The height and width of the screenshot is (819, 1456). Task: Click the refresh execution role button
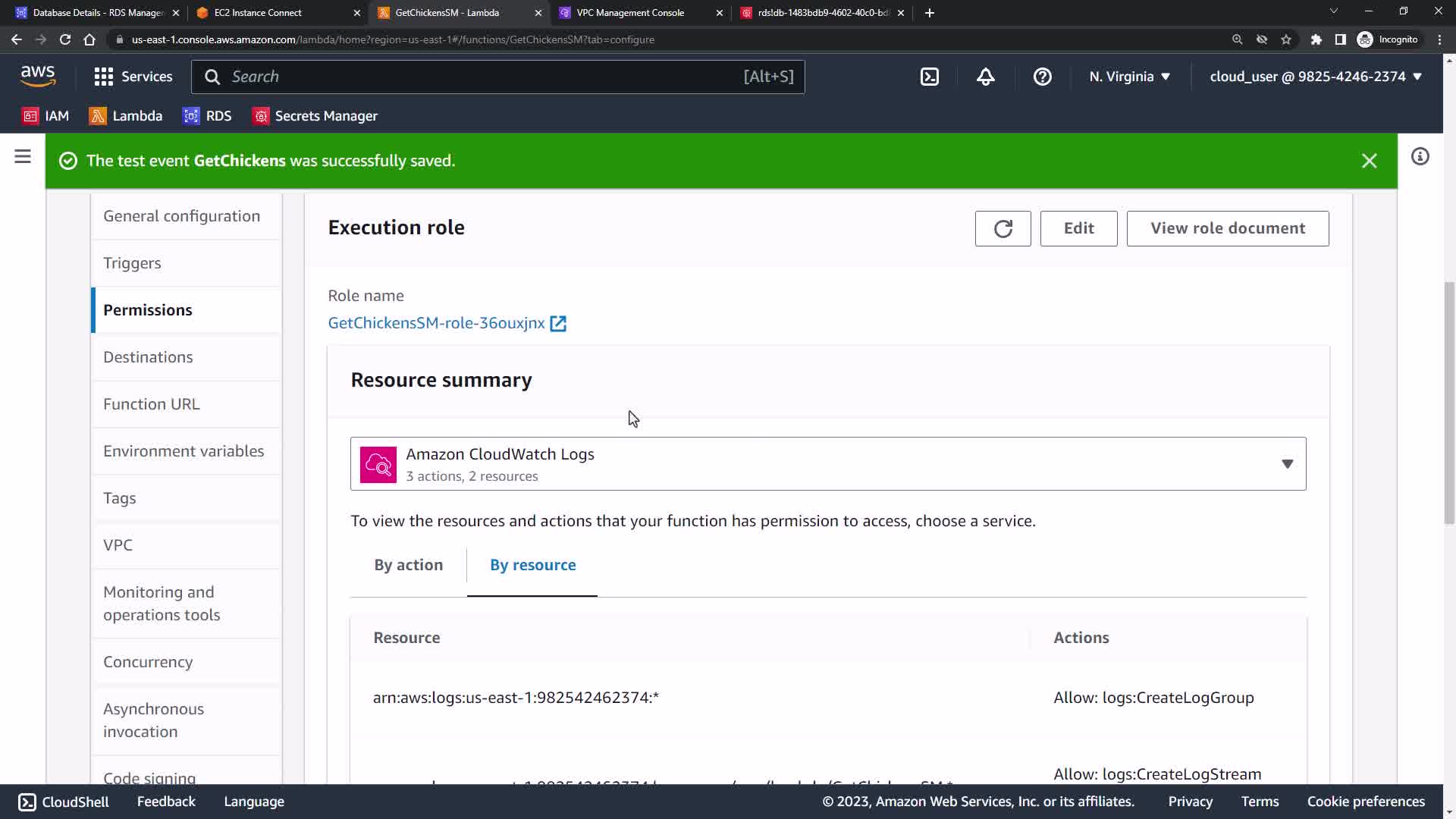tap(1003, 228)
